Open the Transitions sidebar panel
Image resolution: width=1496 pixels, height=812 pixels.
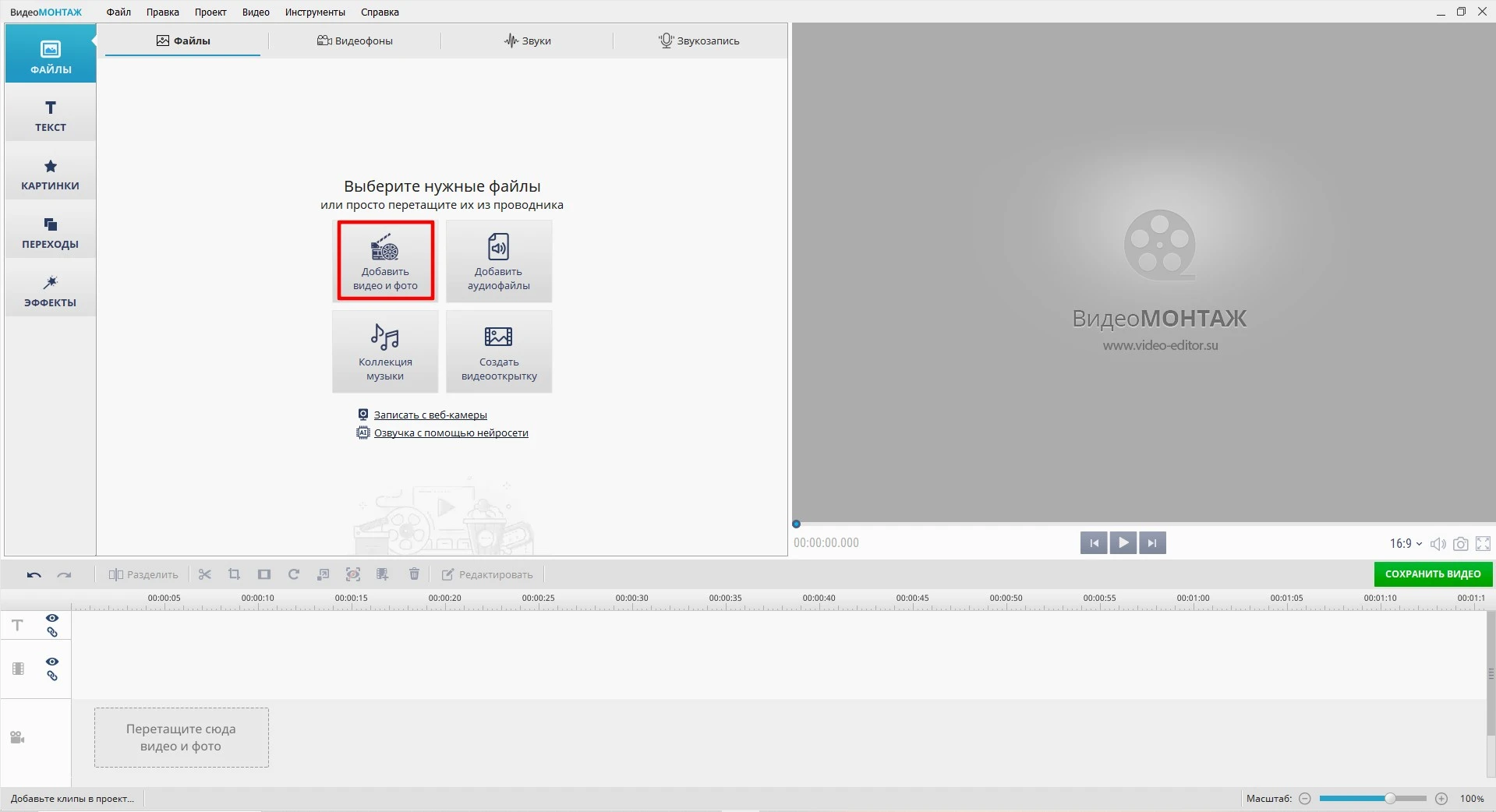click(50, 232)
